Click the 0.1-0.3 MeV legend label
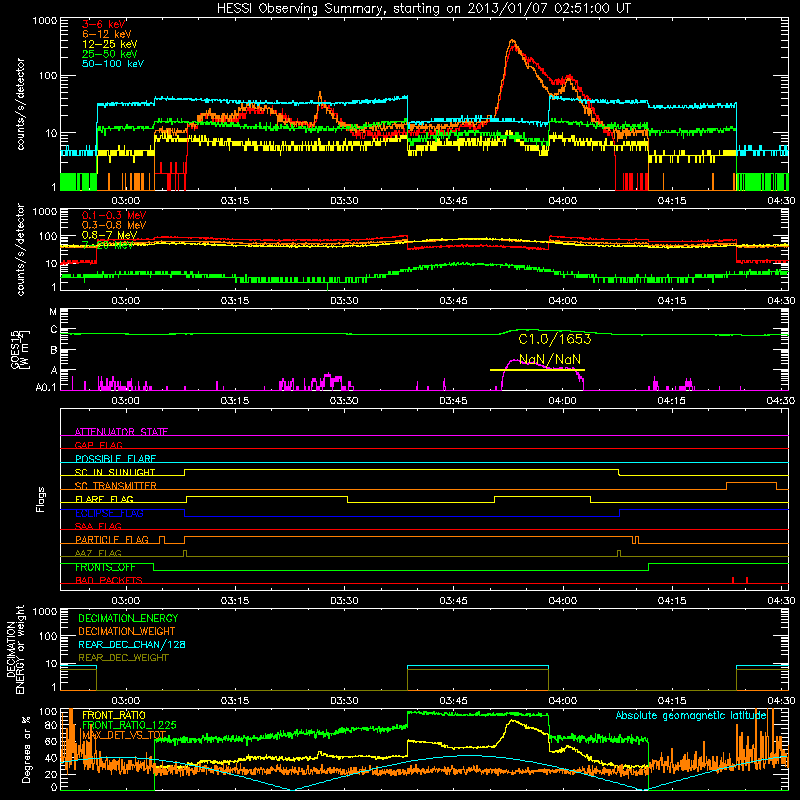This screenshot has width=800, height=800. 114,215
